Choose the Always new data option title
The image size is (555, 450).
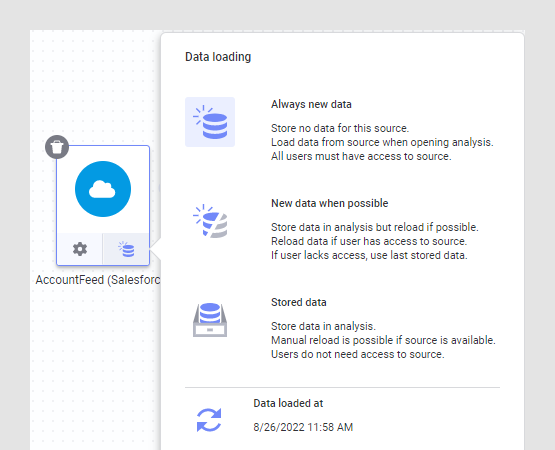coord(311,104)
